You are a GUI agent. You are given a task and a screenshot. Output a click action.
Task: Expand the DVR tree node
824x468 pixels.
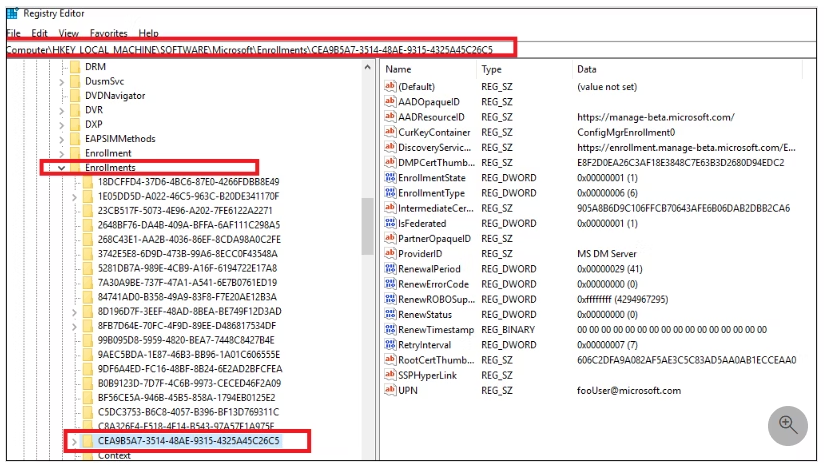point(61,111)
